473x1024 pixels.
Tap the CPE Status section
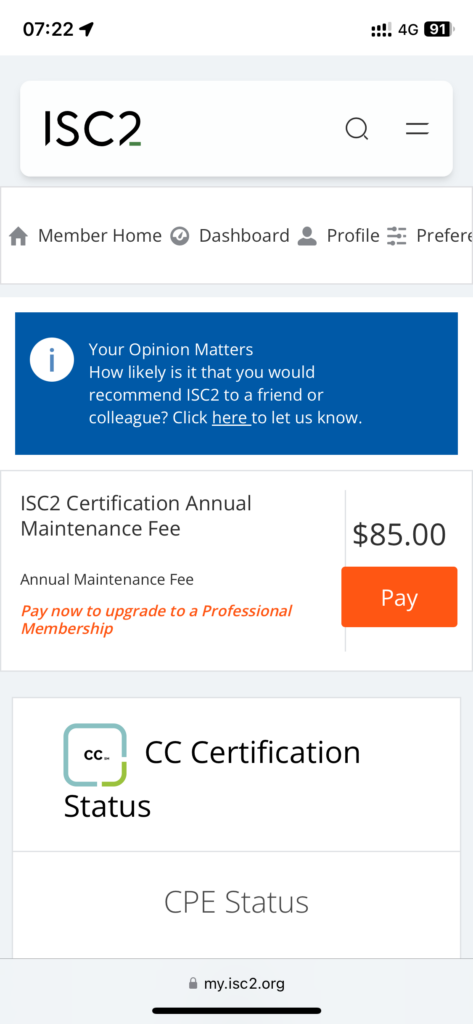(x=236, y=903)
